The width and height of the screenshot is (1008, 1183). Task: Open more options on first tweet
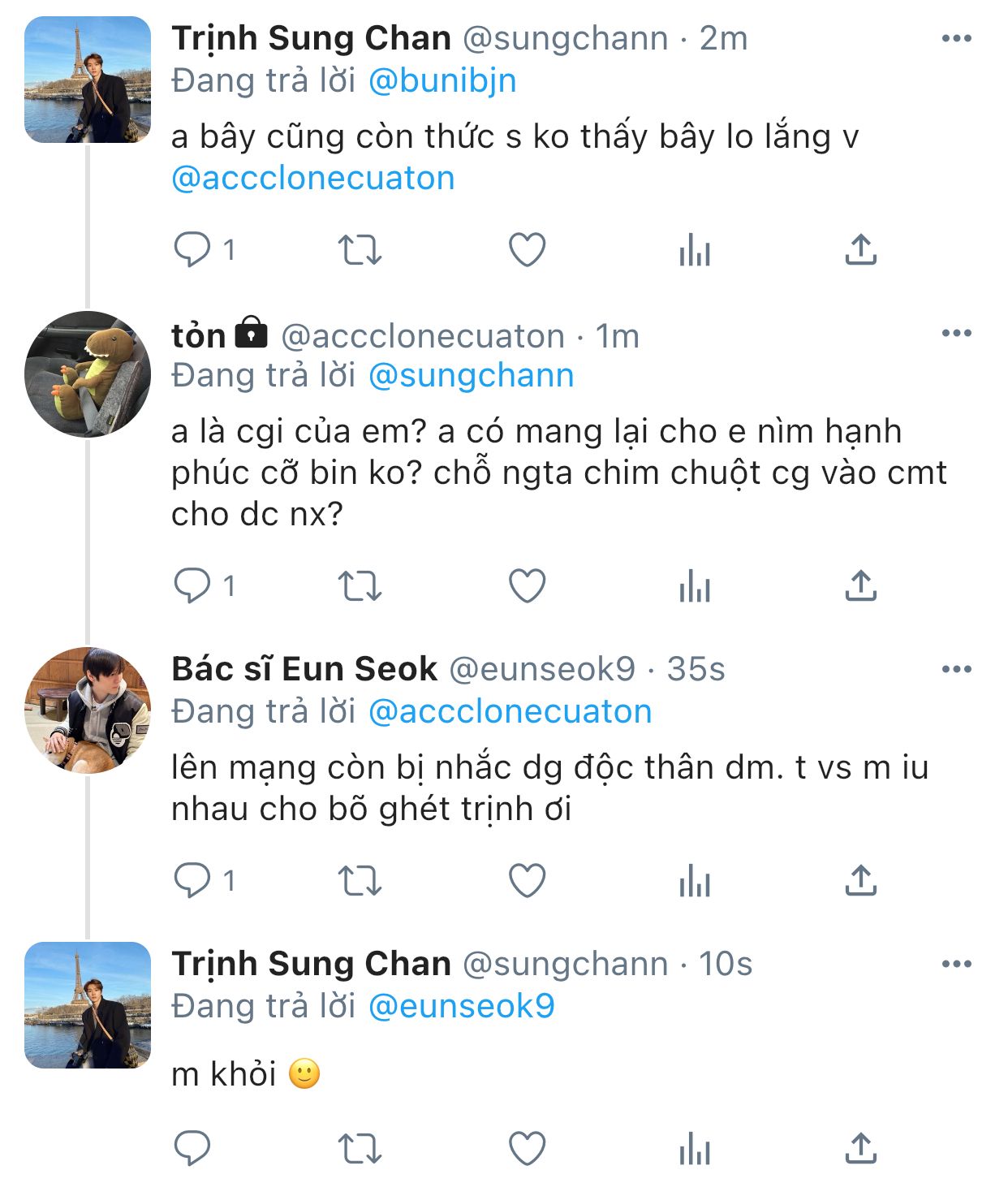956,38
